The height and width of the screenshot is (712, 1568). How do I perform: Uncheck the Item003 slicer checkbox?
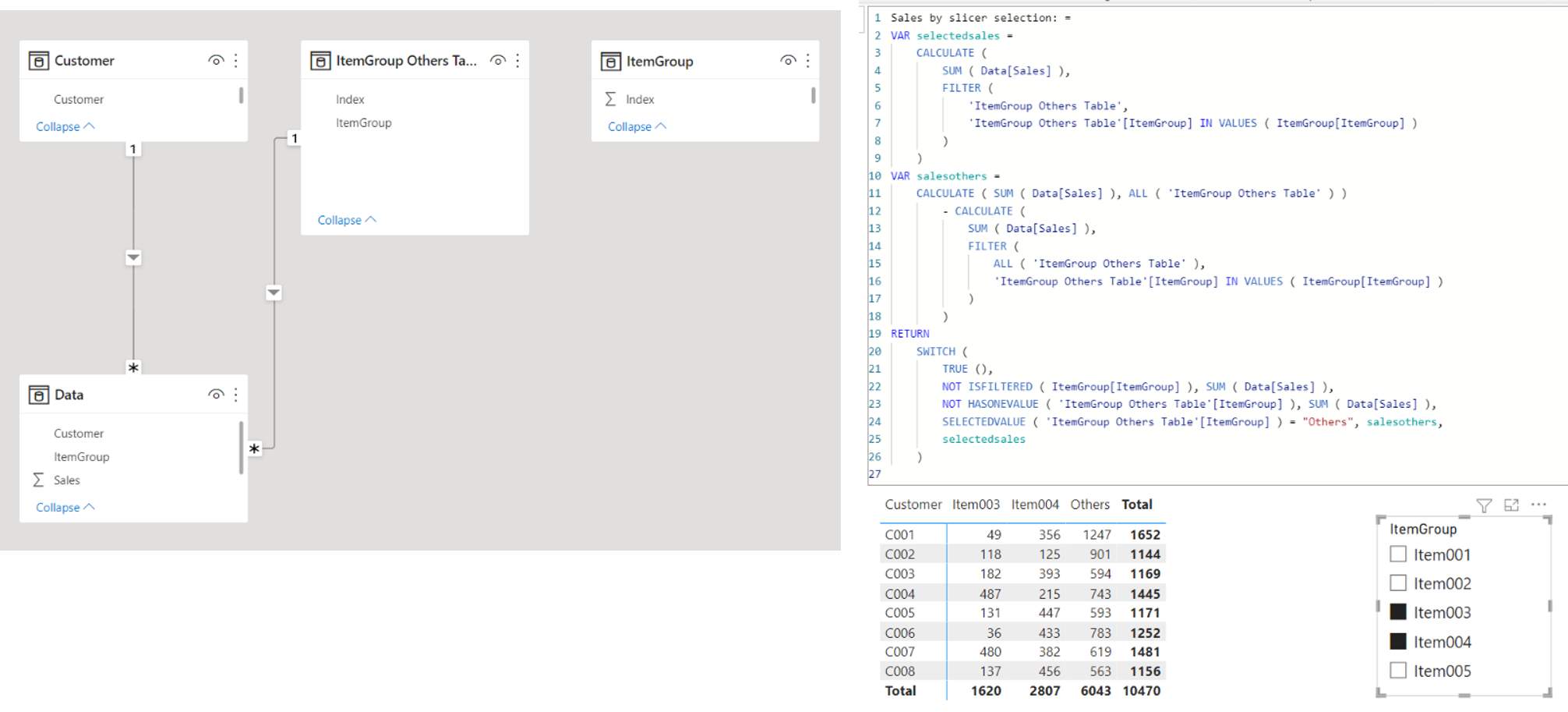click(x=1398, y=611)
